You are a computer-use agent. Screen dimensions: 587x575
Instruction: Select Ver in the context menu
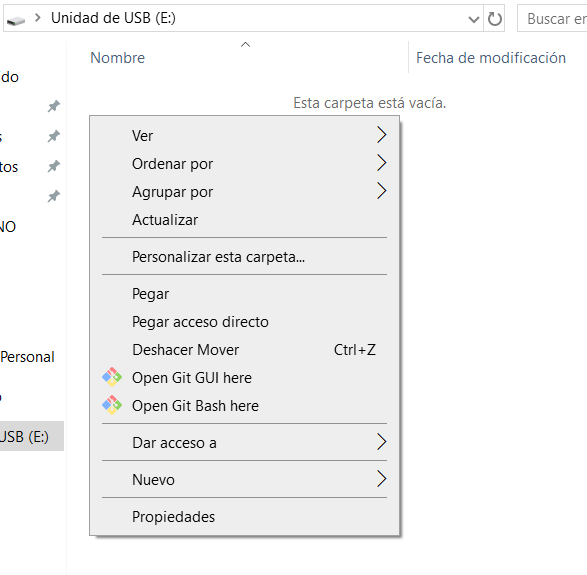[244, 136]
